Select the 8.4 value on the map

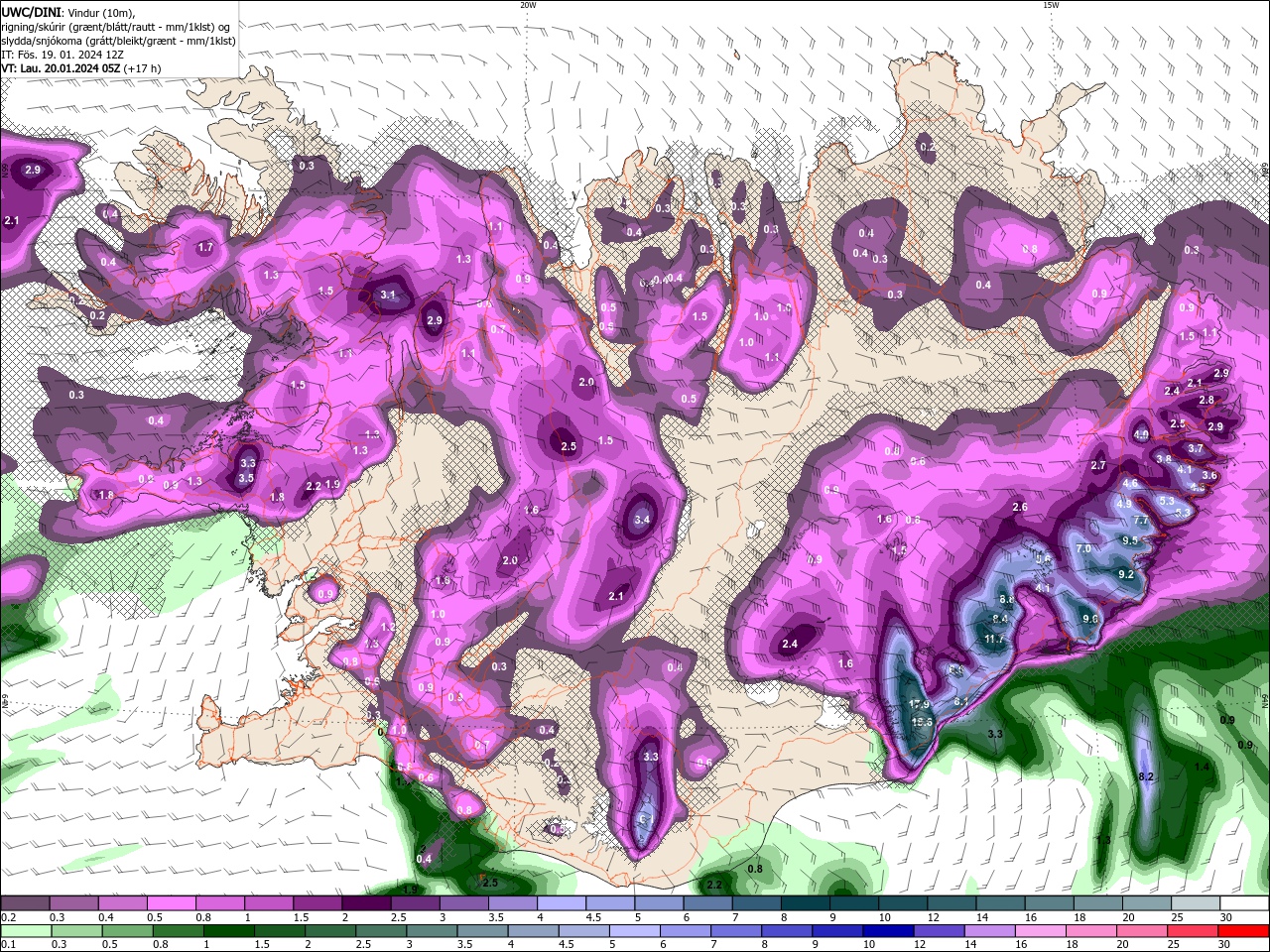pos(1000,619)
